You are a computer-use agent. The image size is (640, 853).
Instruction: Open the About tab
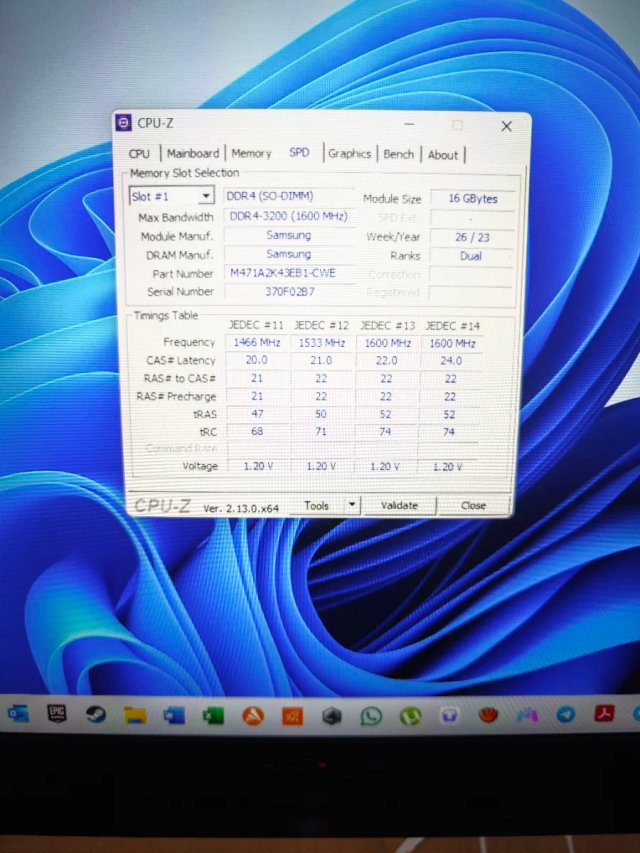point(442,155)
